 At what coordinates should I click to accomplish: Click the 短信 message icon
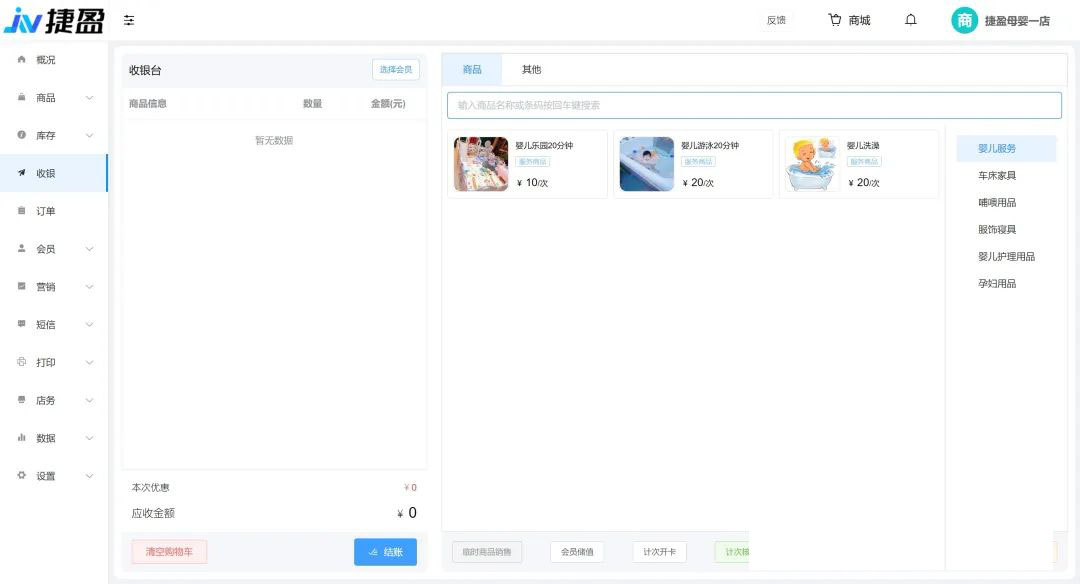coord(21,324)
